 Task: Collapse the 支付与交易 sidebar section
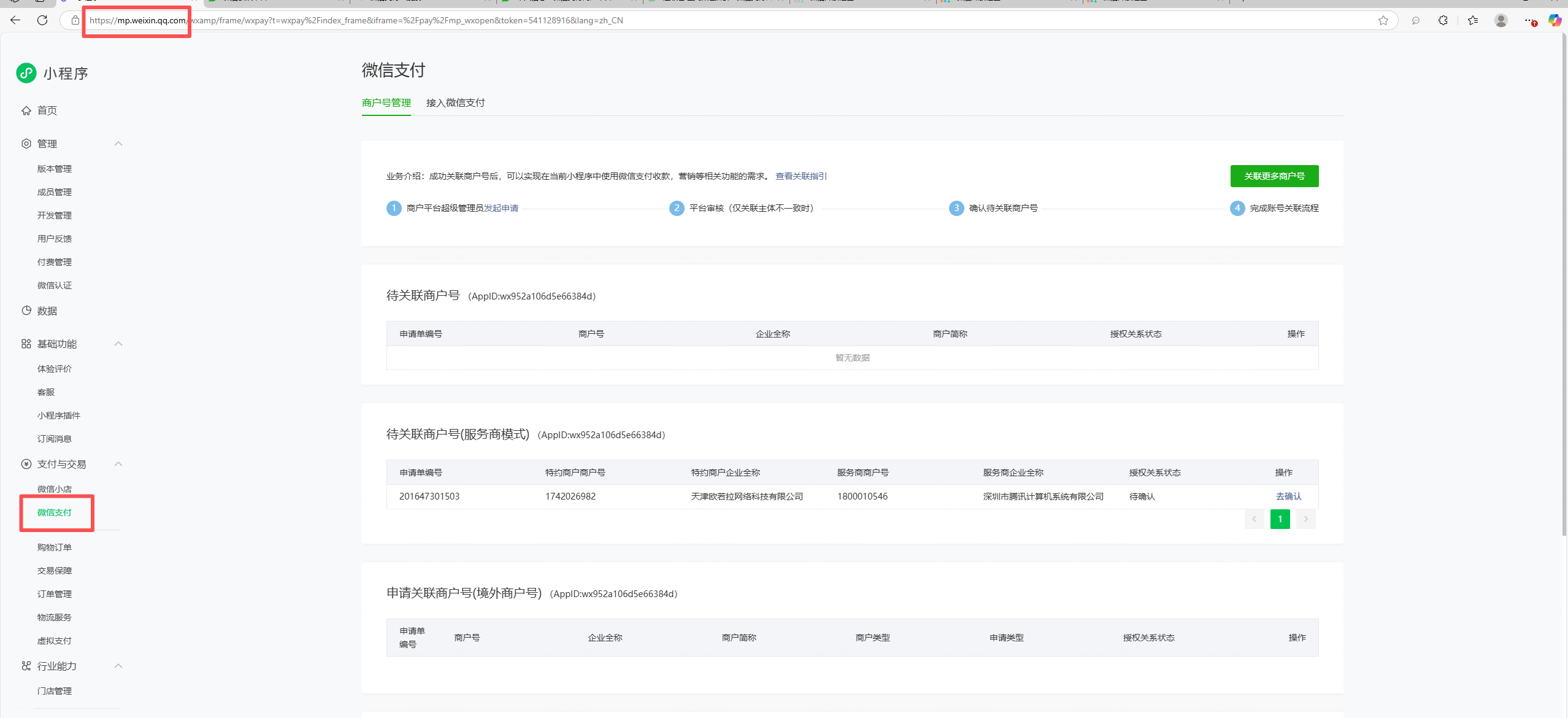[x=118, y=464]
